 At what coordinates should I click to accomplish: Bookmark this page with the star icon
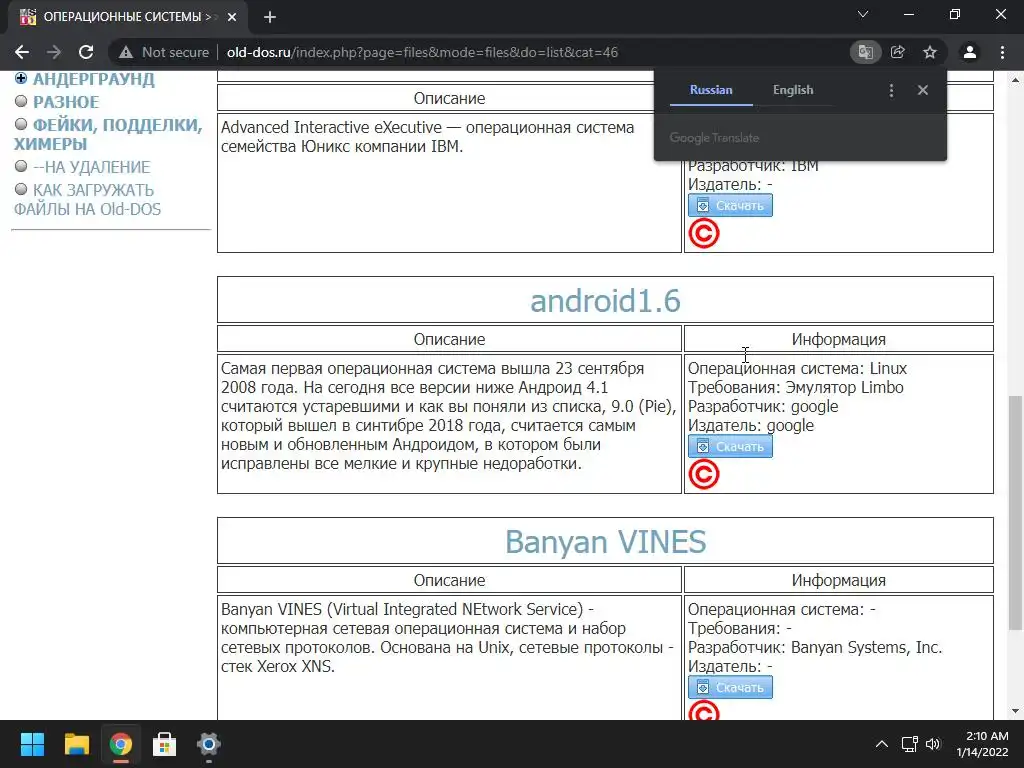(x=930, y=52)
